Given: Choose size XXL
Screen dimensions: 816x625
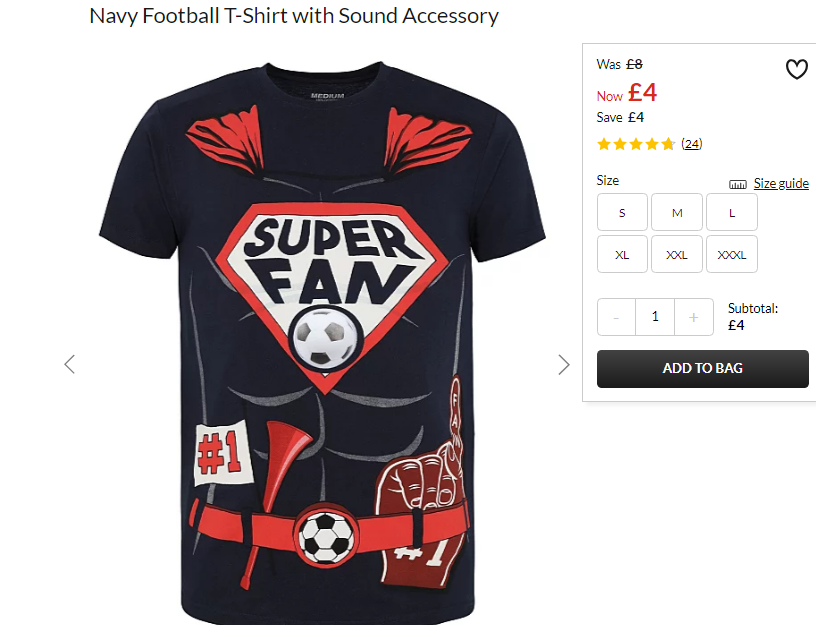Looking at the screenshot, I should [x=677, y=254].
